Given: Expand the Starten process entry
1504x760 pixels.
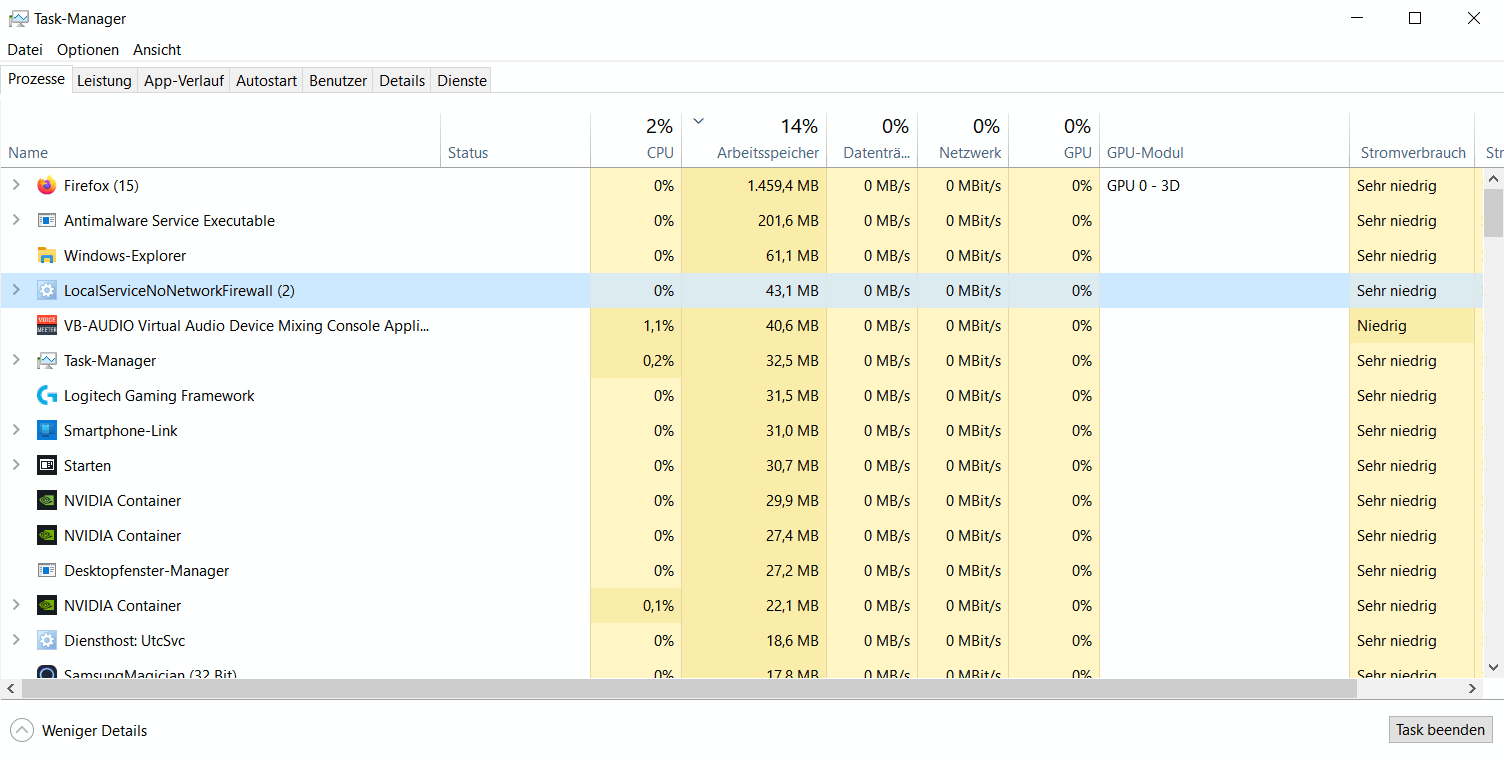Looking at the screenshot, I should point(16,466).
